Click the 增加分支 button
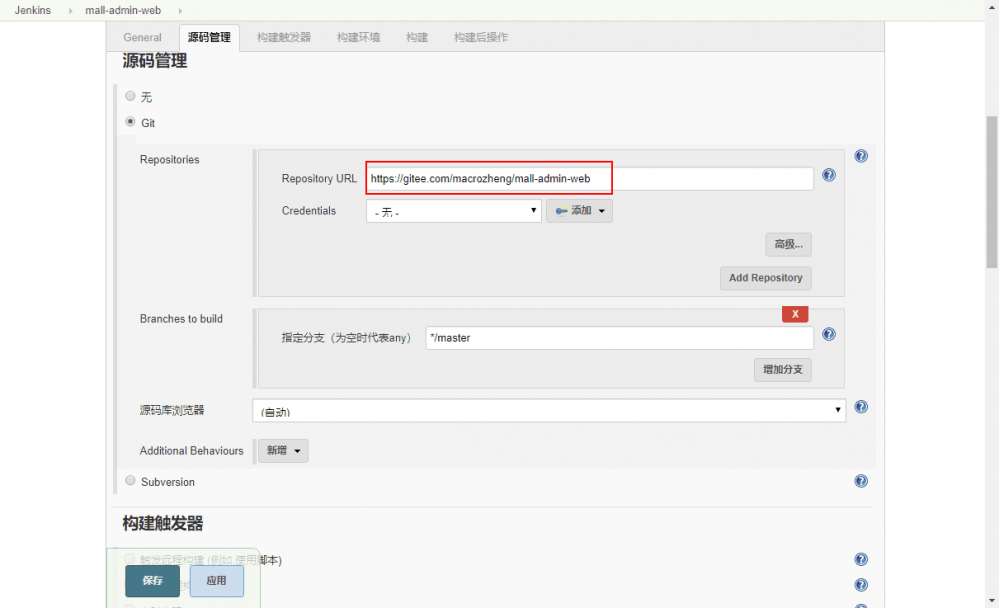The height and width of the screenshot is (608, 999). click(x=782, y=369)
